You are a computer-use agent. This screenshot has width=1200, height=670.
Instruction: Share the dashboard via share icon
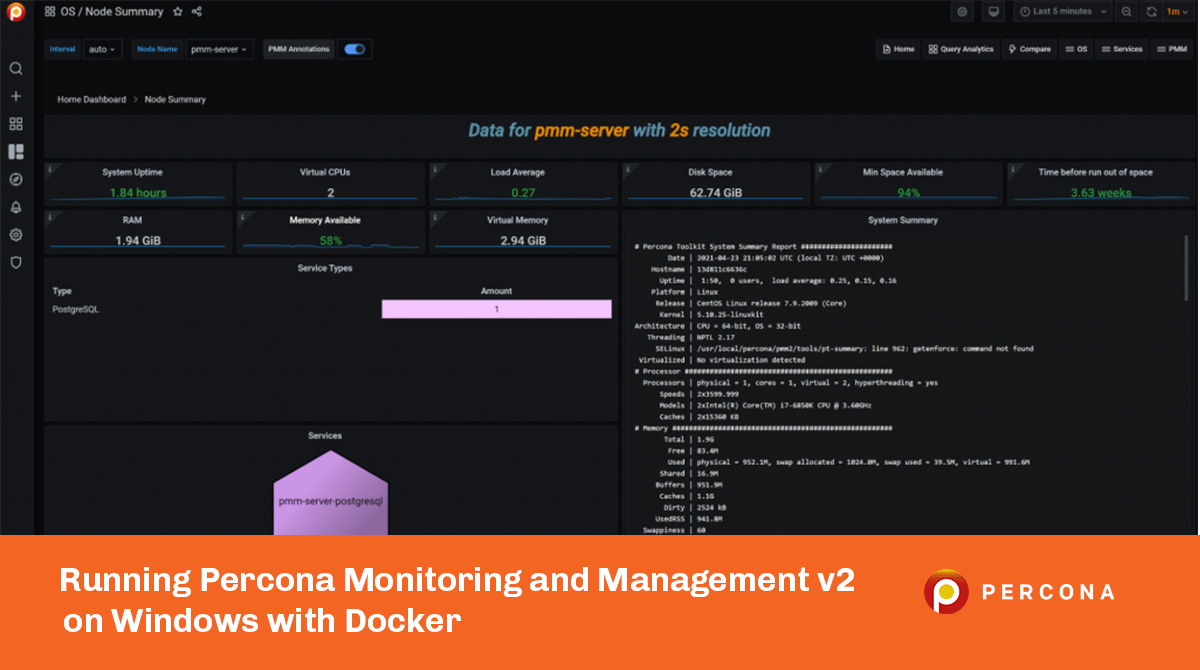(x=196, y=12)
